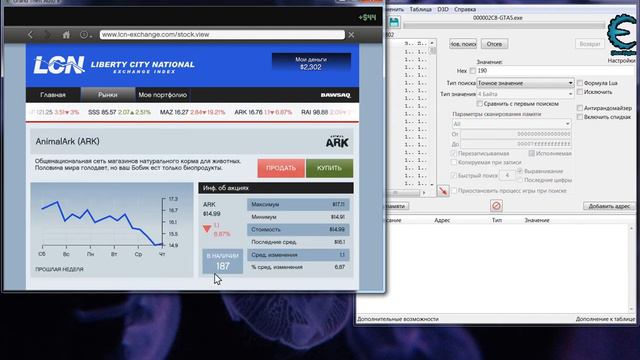Open the Тип значения 4 Байта dropdown
Viewport: 640px width, 360px height.
click(525, 94)
